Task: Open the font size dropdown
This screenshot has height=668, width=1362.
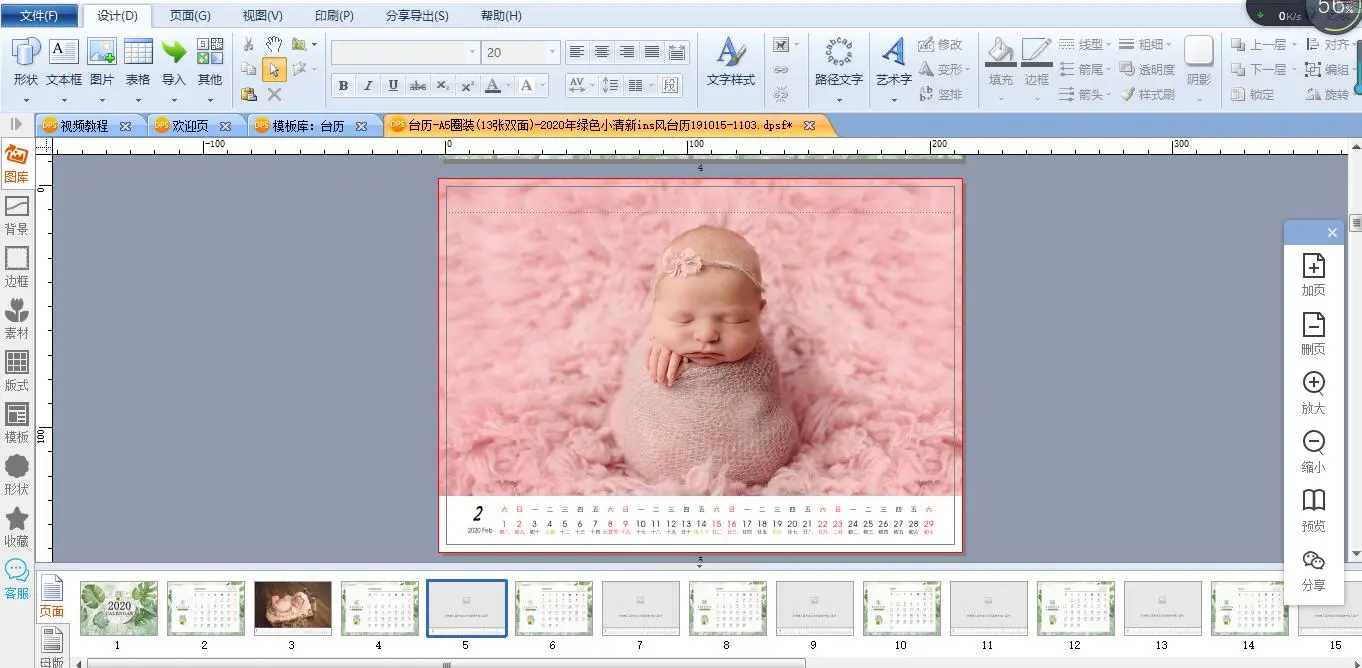Action: pyautogui.click(x=552, y=52)
